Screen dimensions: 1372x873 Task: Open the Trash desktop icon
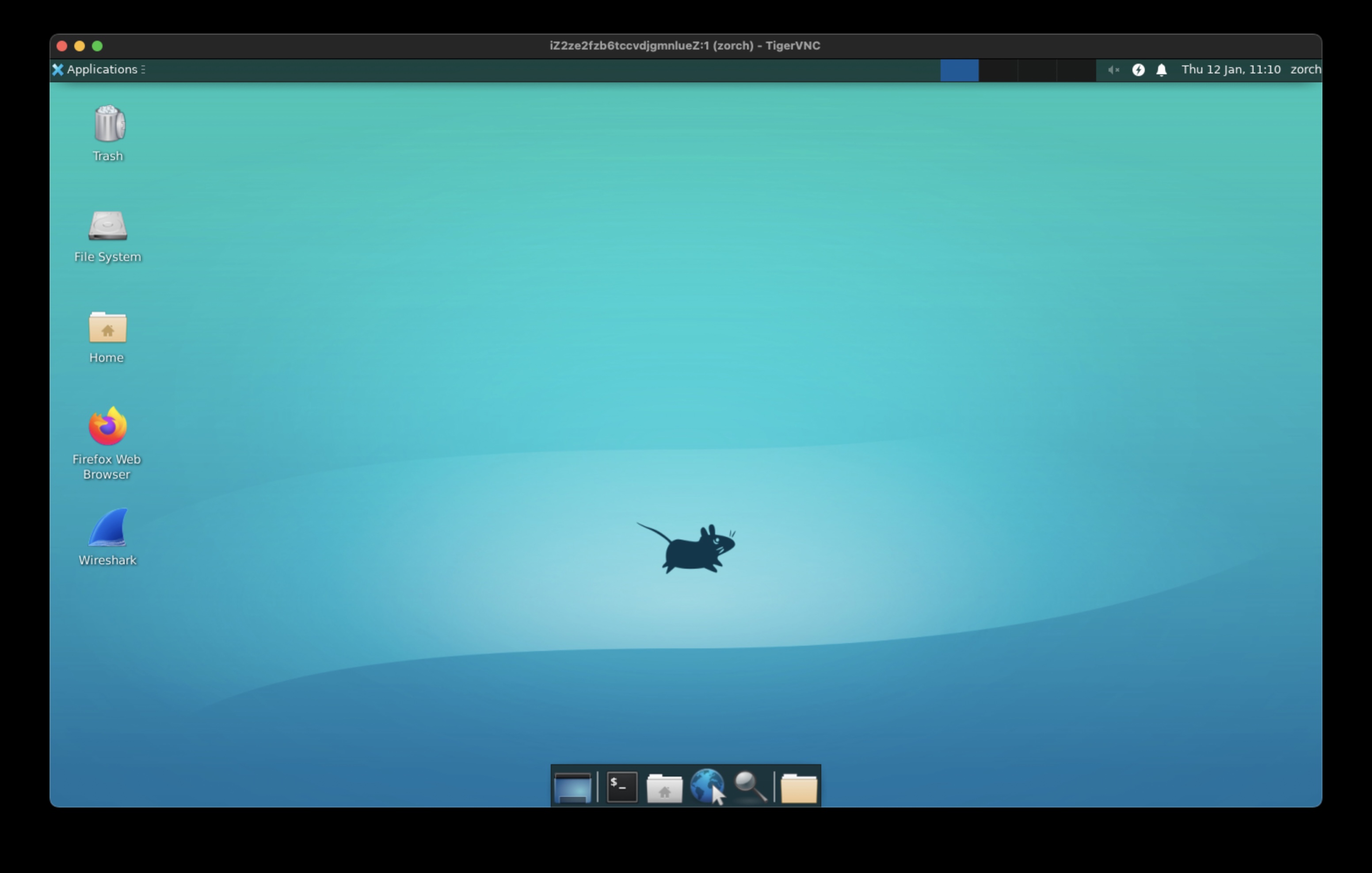click(108, 124)
